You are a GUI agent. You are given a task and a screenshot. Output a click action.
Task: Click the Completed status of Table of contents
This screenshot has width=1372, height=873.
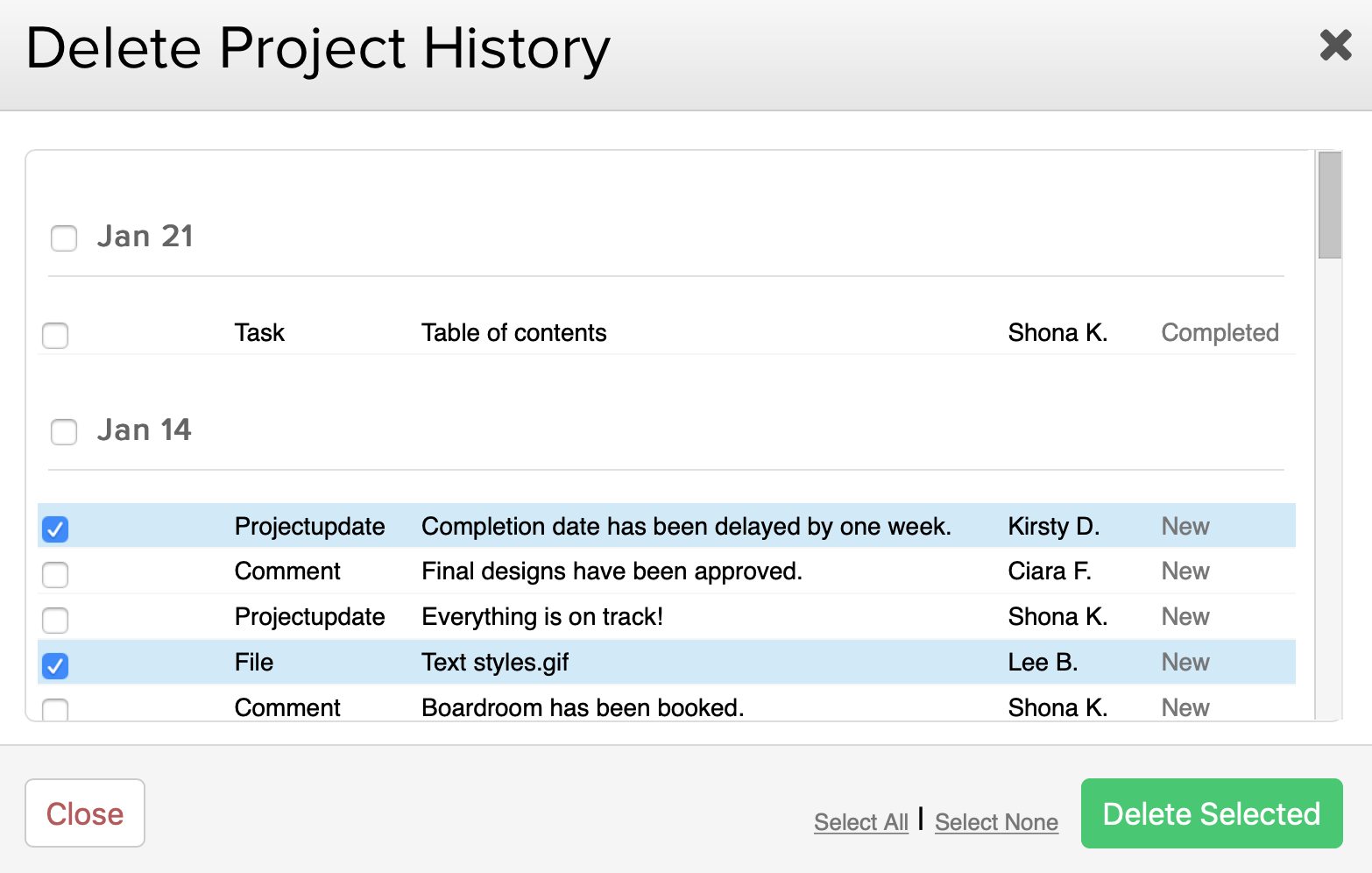coord(1220,333)
